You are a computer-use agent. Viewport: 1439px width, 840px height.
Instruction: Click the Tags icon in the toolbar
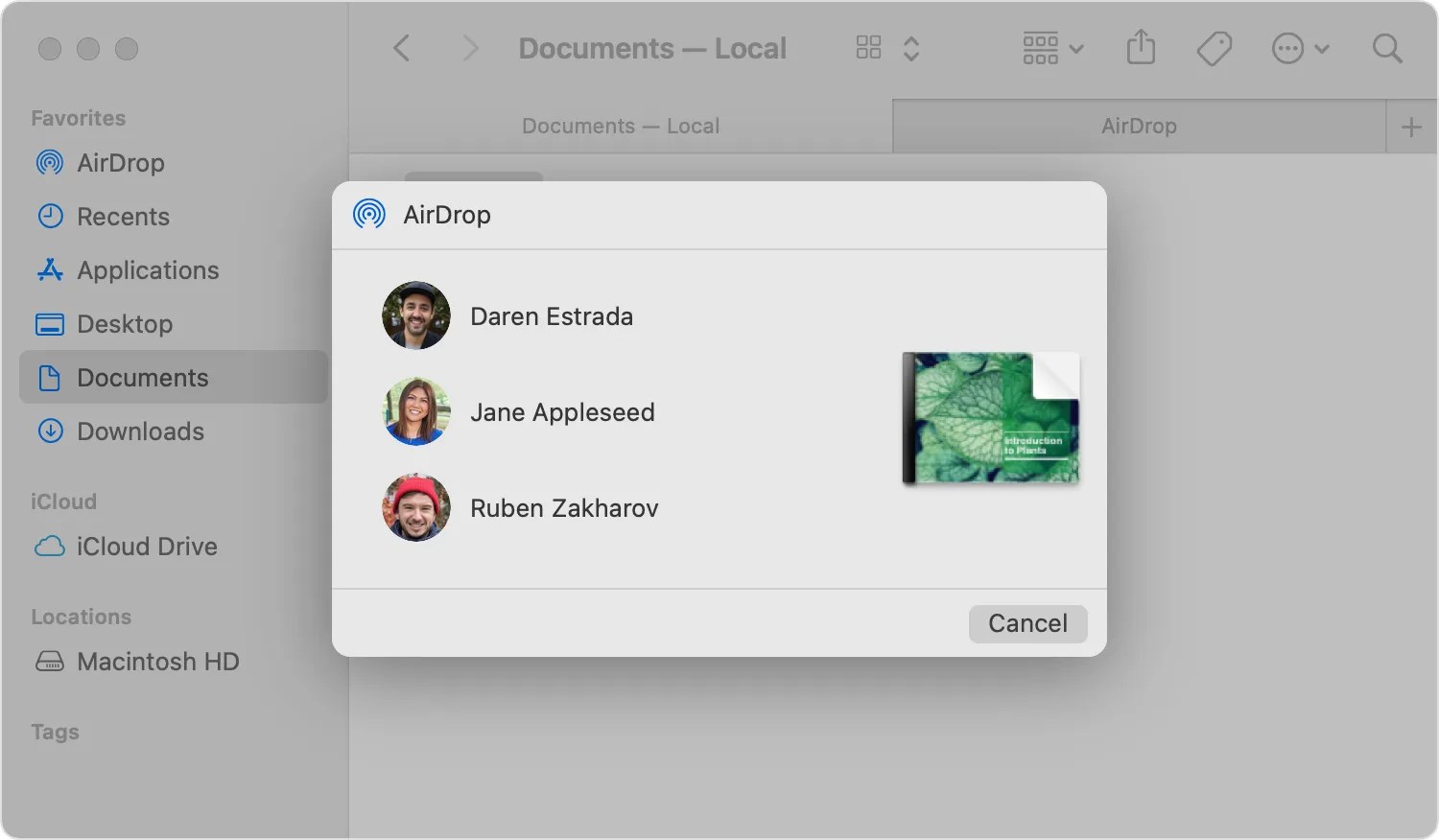[x=1214, y=47]
